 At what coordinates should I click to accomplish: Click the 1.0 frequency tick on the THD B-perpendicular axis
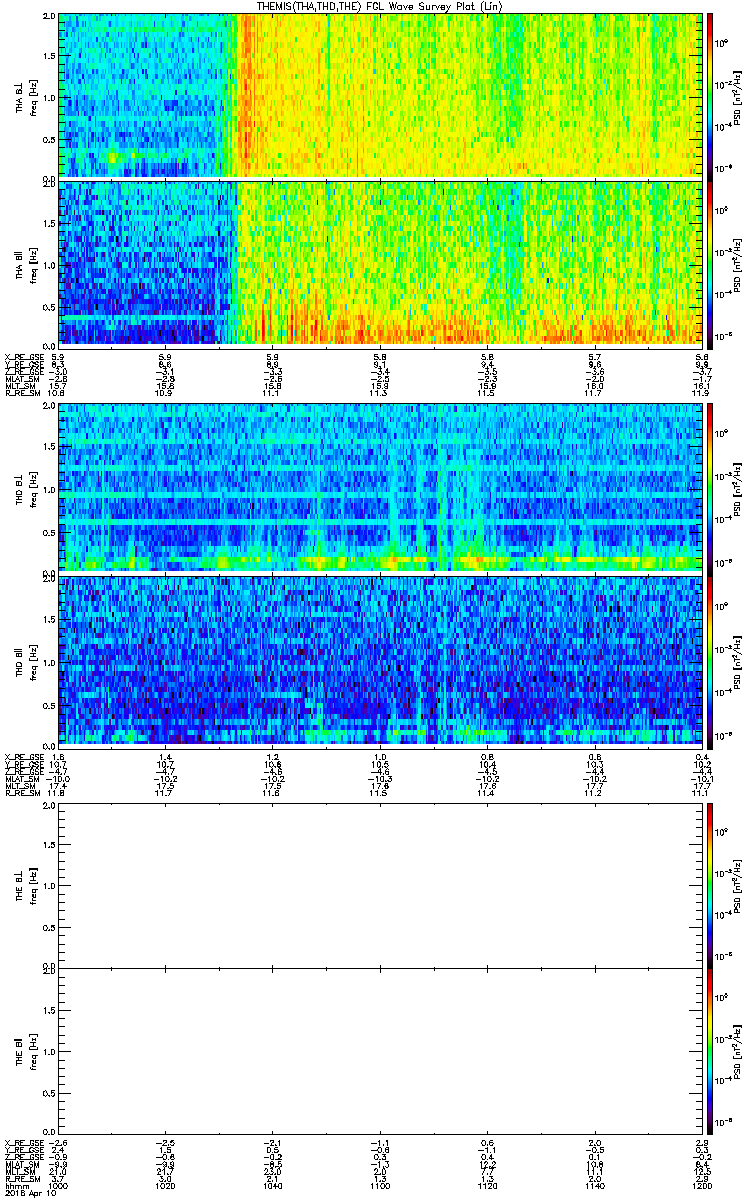pos(47,488)
